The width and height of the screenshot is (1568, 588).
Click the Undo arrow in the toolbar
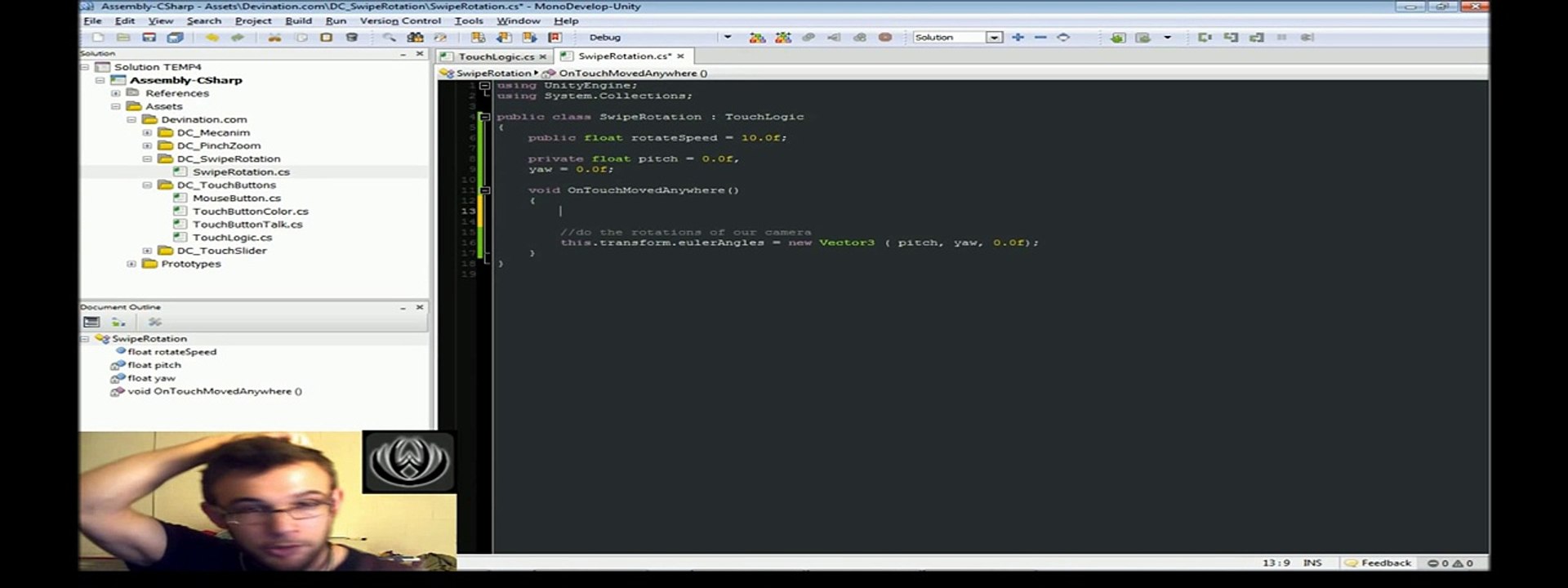[x=212, y=38]
